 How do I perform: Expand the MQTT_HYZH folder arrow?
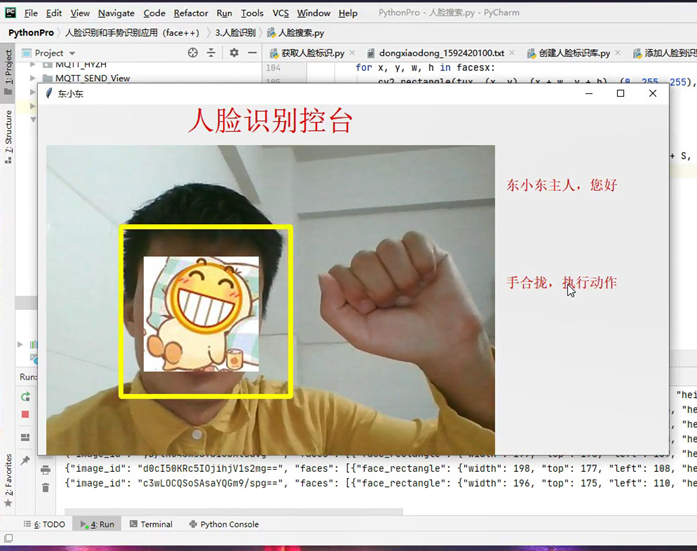tap(32, 65)
